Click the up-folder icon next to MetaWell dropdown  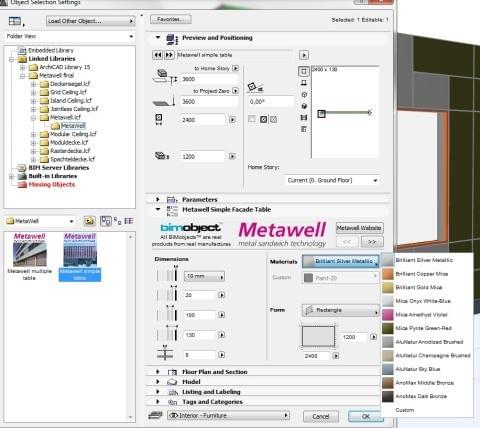89,221
